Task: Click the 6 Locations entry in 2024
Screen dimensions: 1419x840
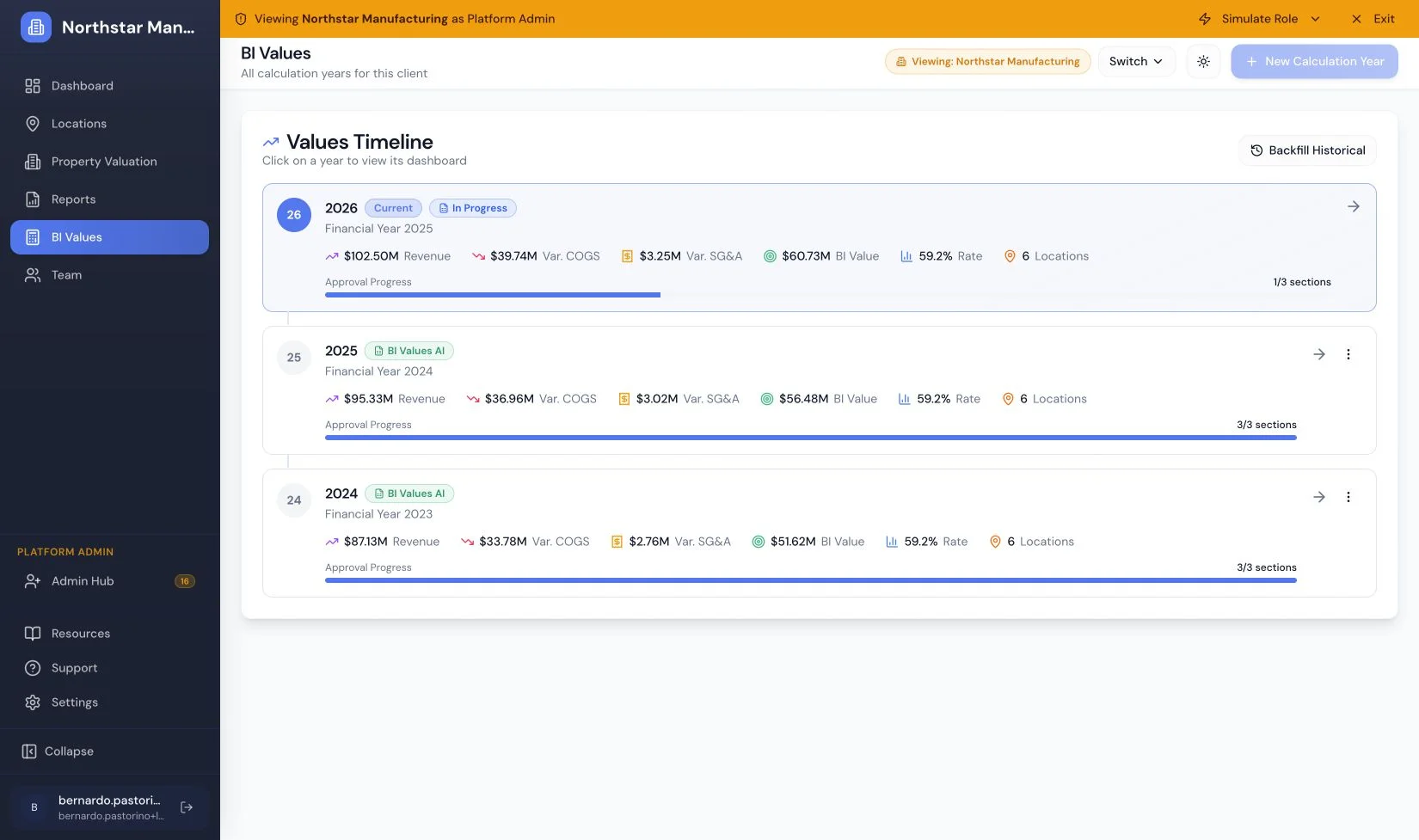Action: pos(1031,542)
